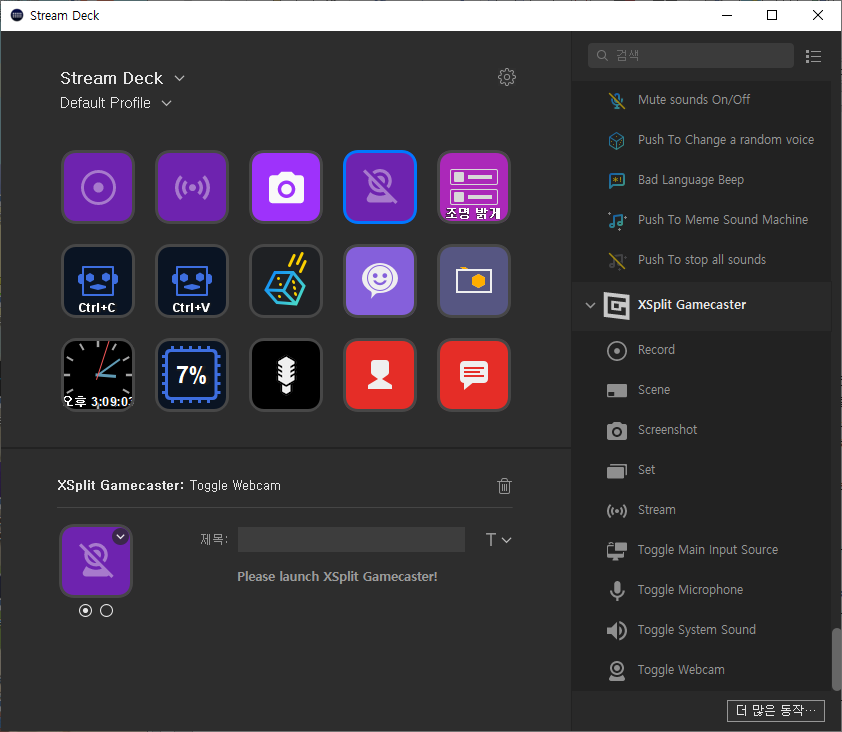This screenshot has height=732, width=842.
Task: Click the 더 많은 동작 button
Action: point(776,710)
